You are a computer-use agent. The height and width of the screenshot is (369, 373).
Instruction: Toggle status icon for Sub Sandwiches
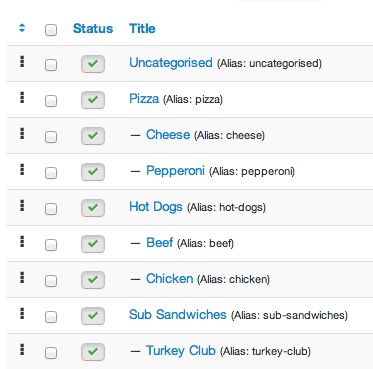pos(93,316)
